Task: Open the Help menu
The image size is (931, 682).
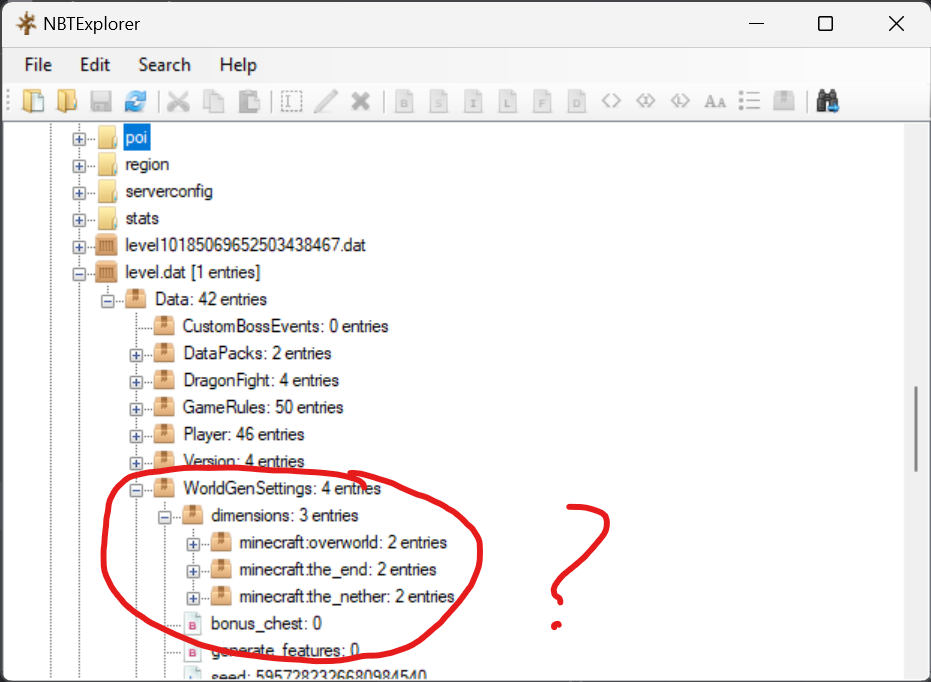Action: pyautogui.click(x=238, y=65)
